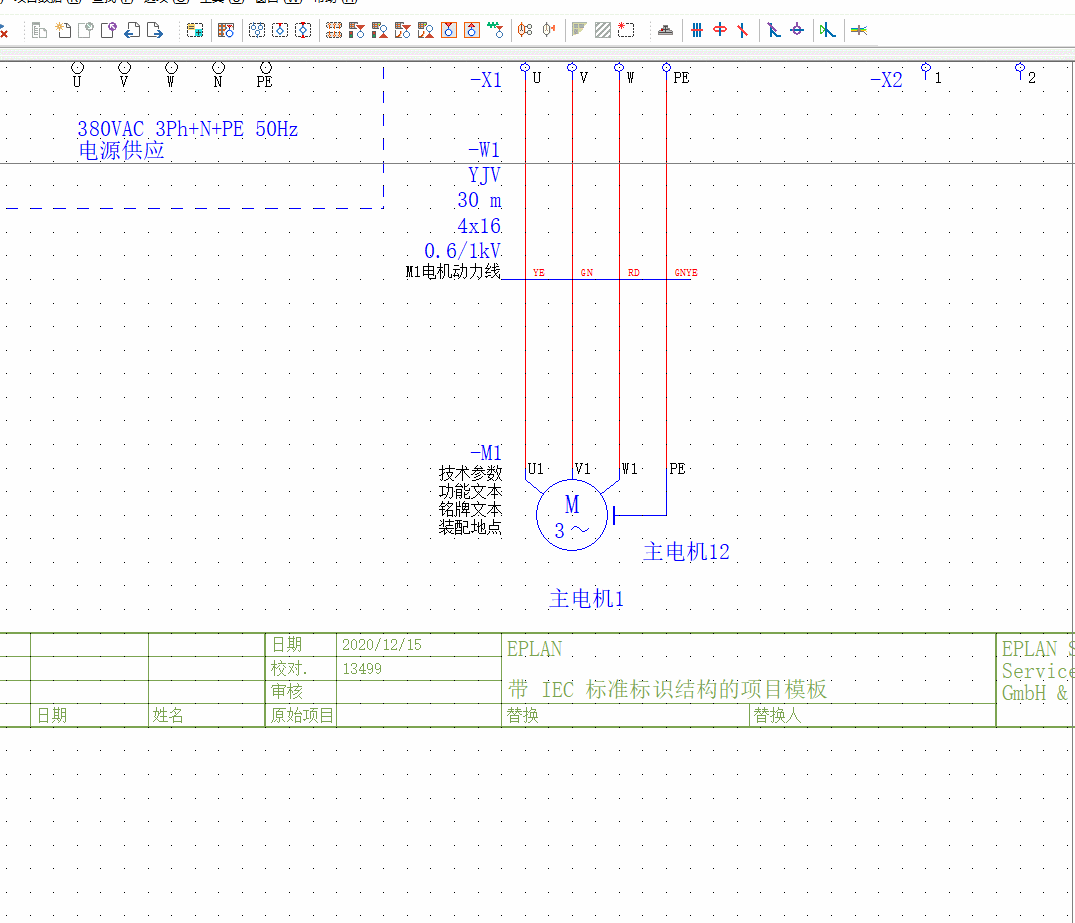This screenshot has height=923, width=1075.
Task: Select the date 2020/12/15 in title block
Action: (382, 645)
